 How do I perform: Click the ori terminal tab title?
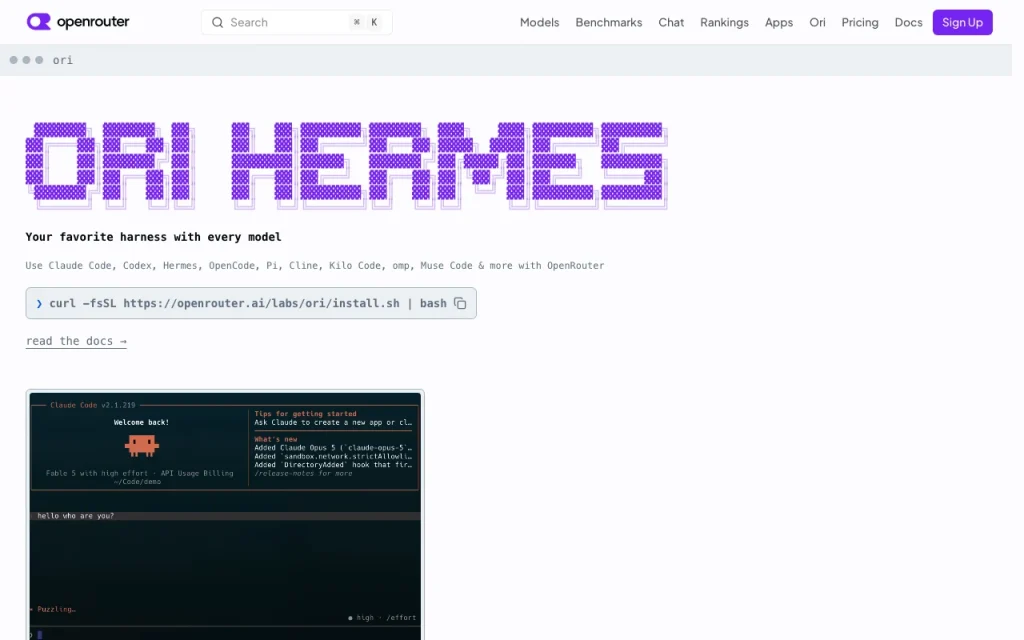click(63, 60)
